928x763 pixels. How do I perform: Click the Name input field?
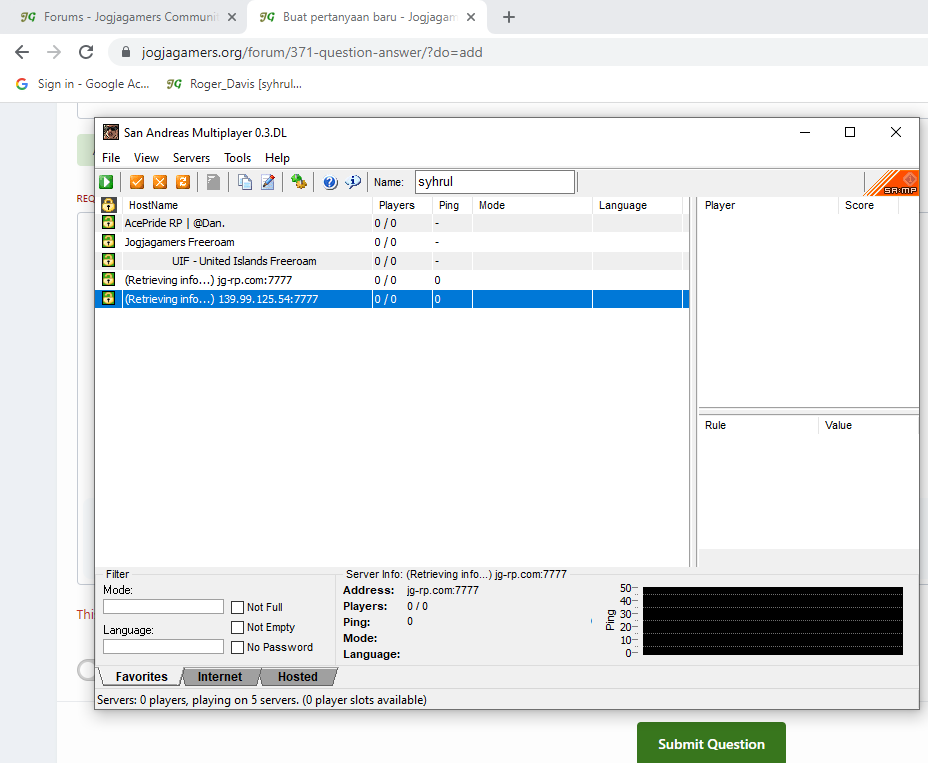(x=495, y=182)
